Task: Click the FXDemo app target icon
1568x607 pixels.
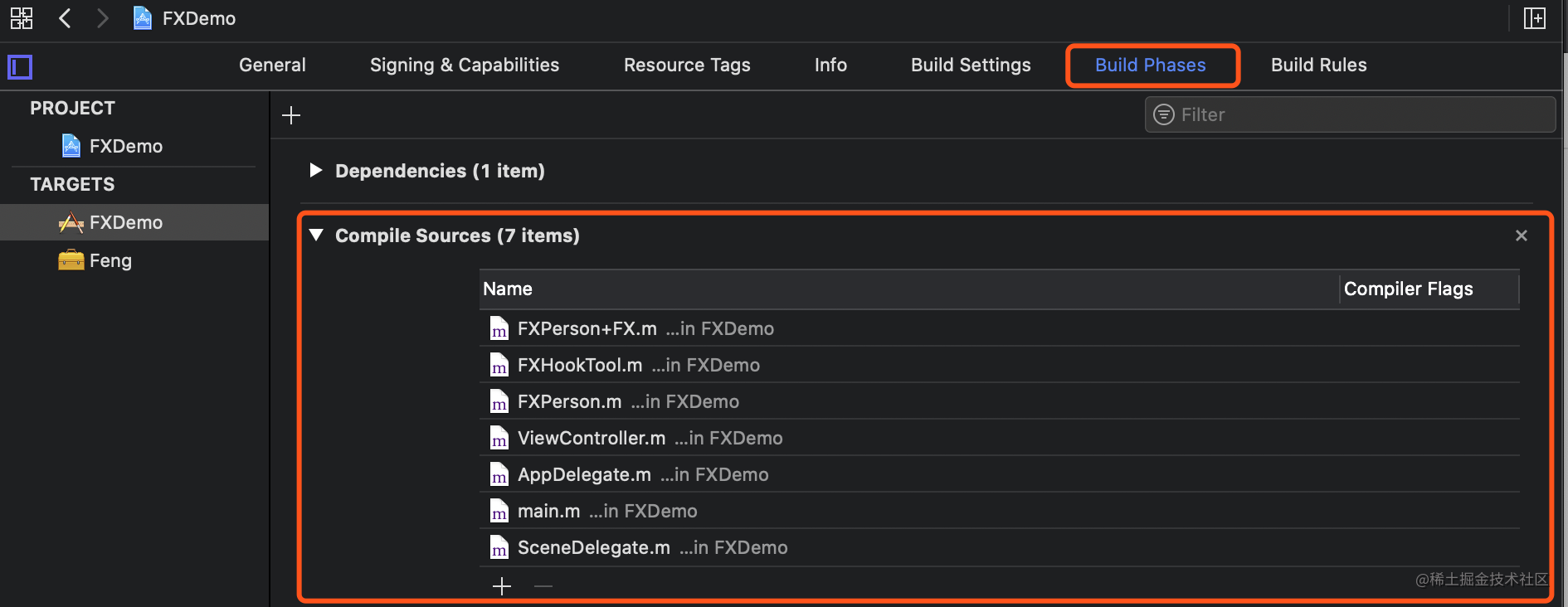Action: [71, 222]
